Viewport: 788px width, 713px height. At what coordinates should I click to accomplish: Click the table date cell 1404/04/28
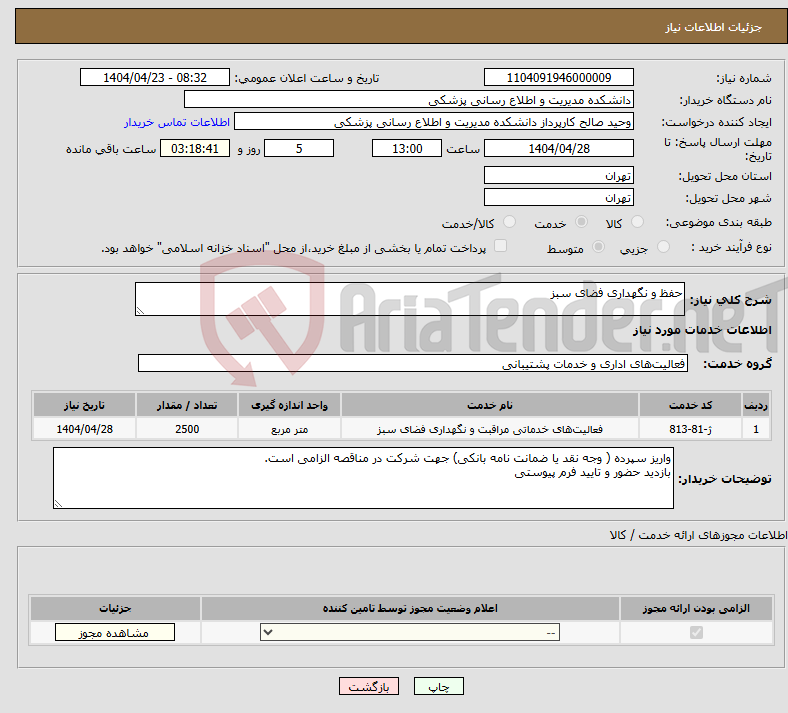84,429
